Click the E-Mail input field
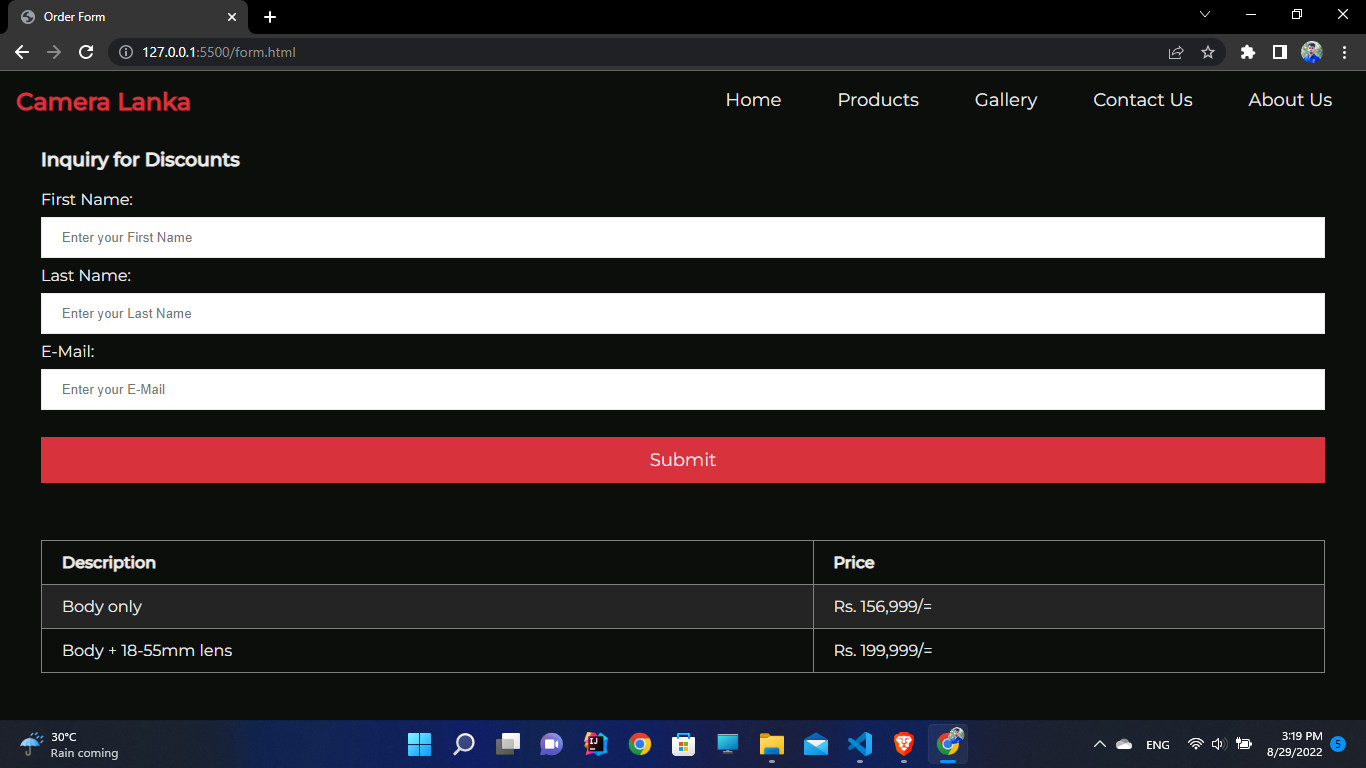The image size is (1366, 768). pyautogui.click(x=683, y=389)
